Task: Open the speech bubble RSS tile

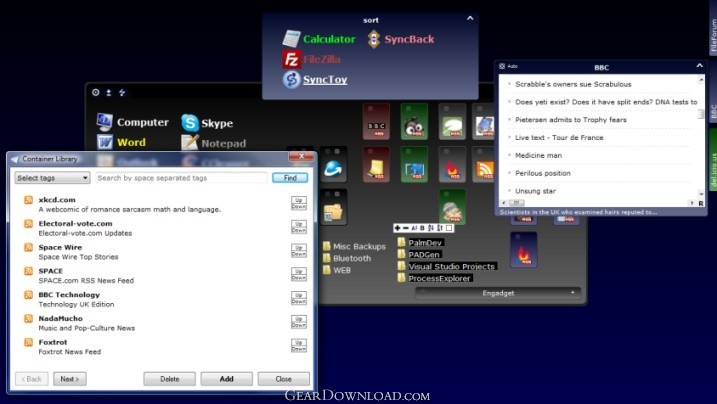Action: coord(452,122)
